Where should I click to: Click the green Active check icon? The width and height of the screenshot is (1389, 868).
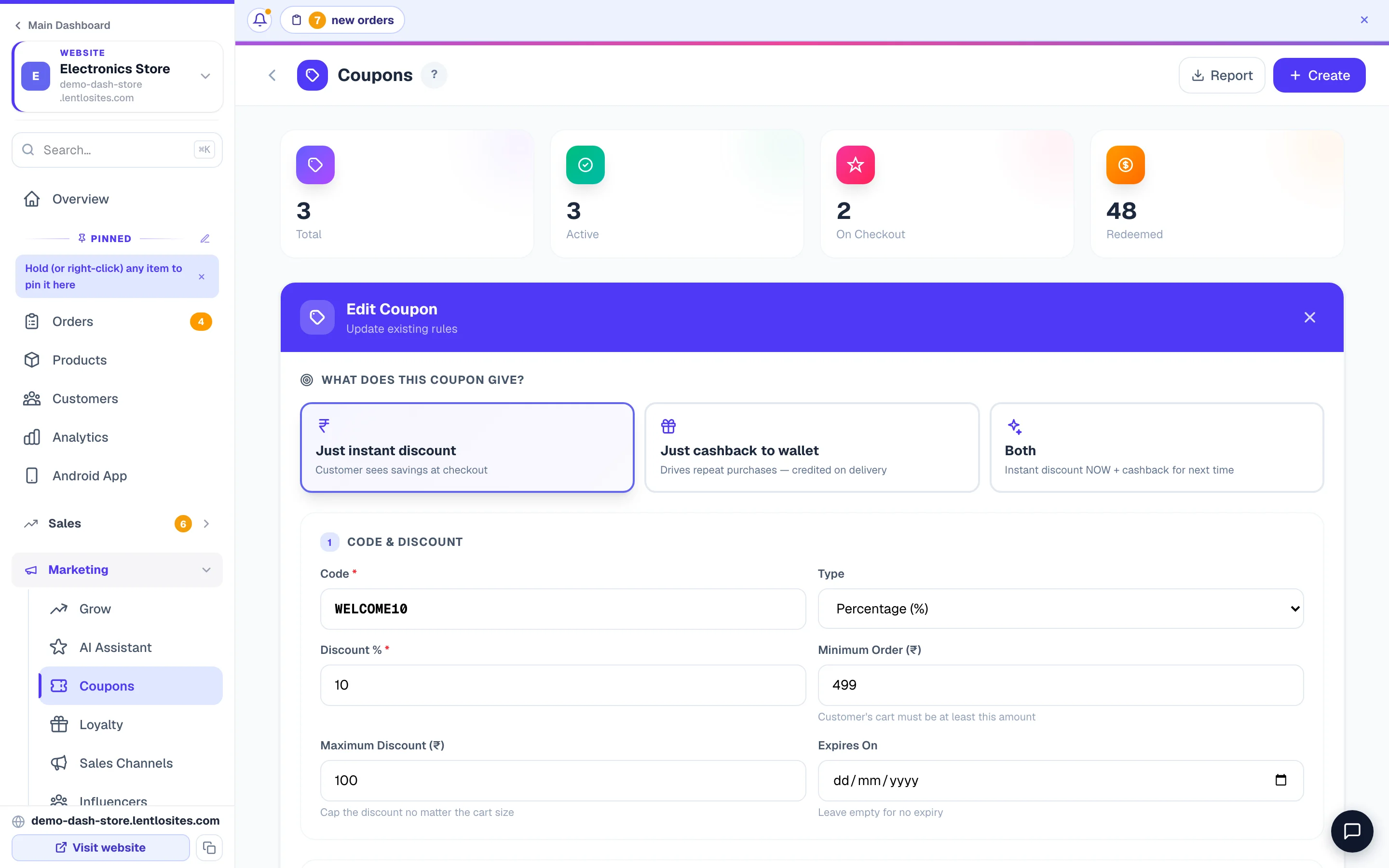click(x=585, y=165)
